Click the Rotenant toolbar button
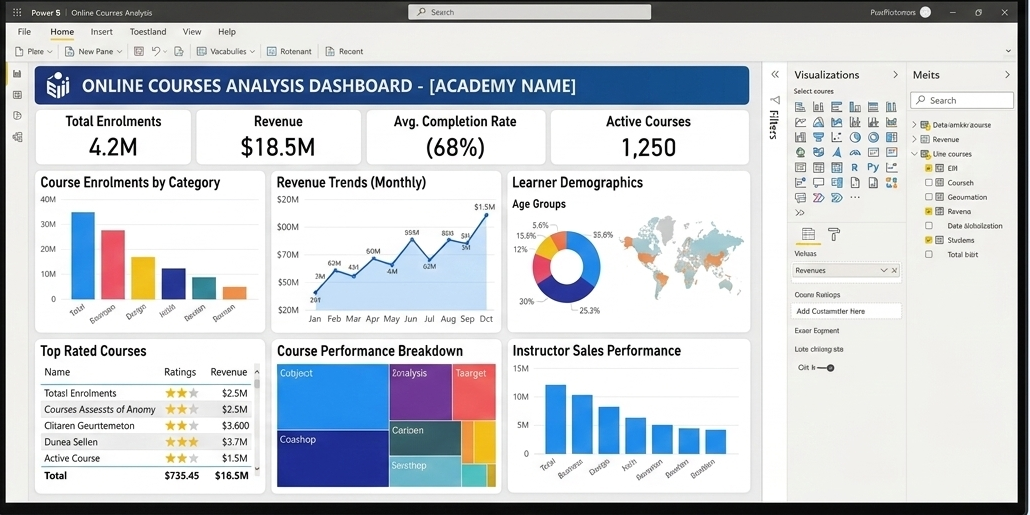Image resolution: width=1030 pixels, height=515 pixels. pos(289,51)
